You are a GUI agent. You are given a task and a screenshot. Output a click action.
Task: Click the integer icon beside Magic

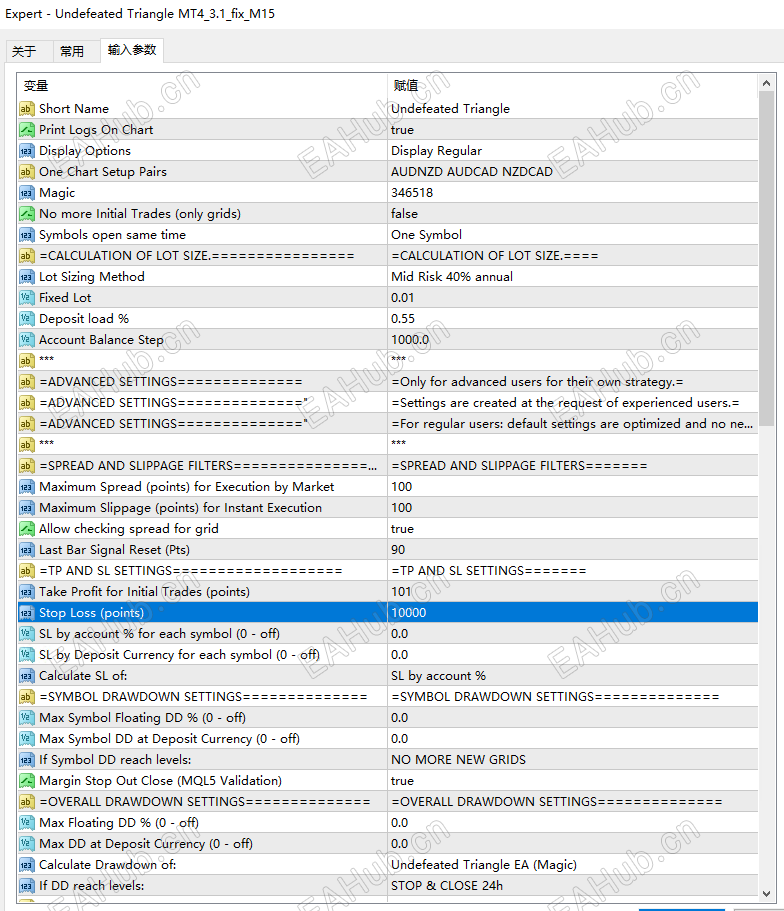(27, 193)
